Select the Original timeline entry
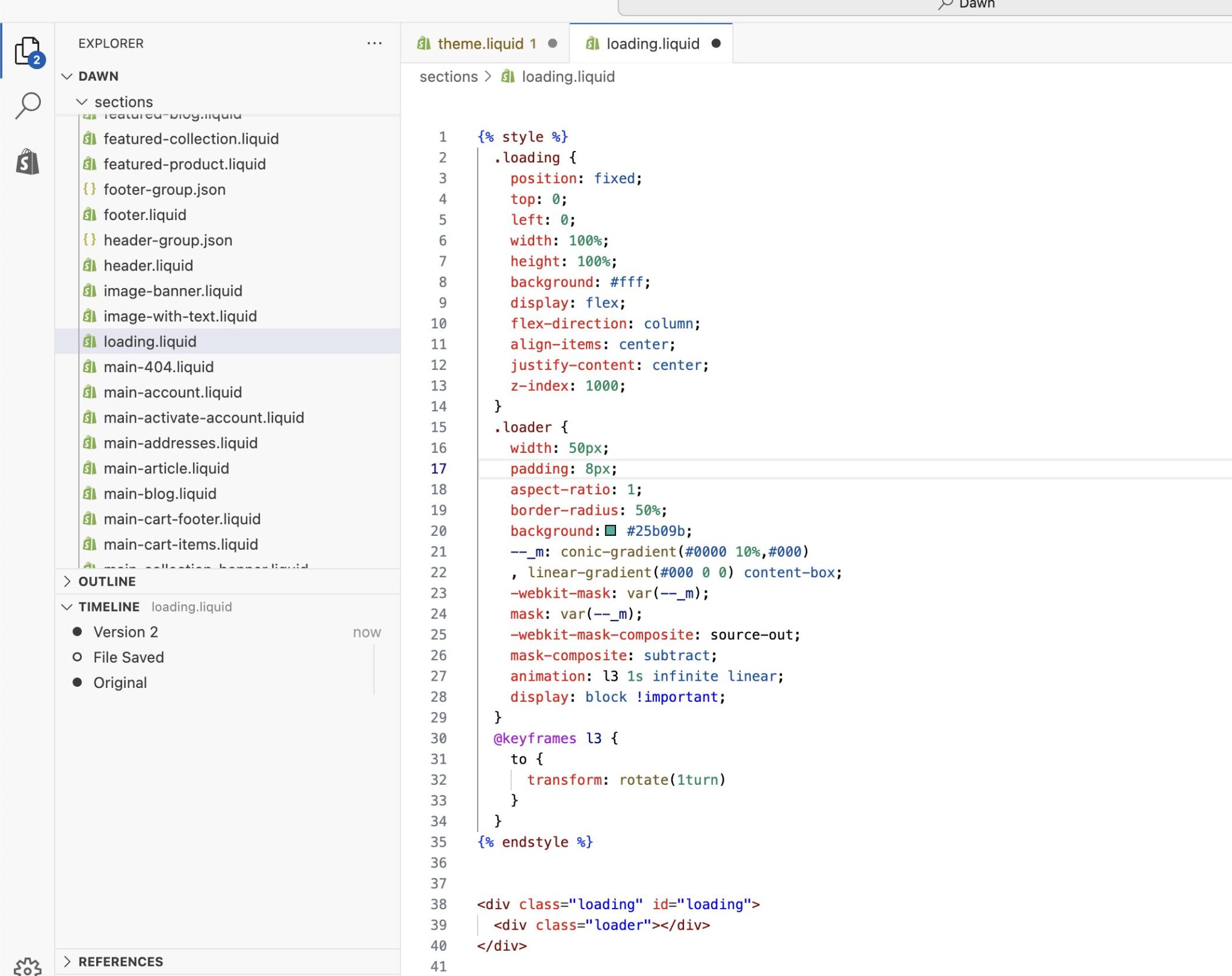The image size is (1232, 976). (120, 683)
